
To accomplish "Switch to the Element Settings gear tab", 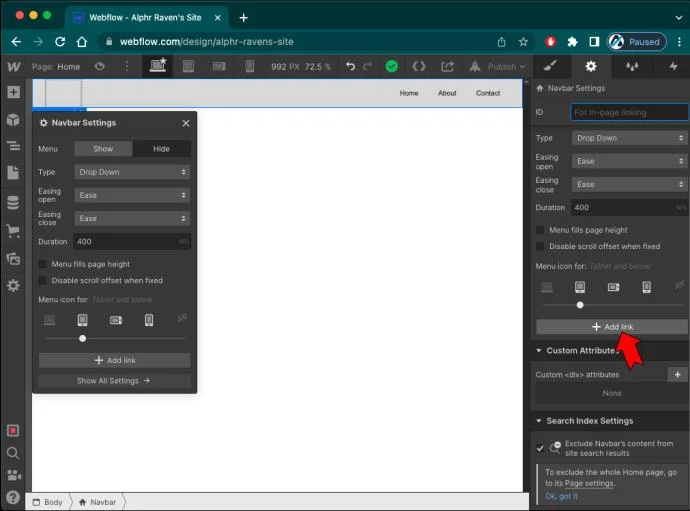I will click(591, 66).
